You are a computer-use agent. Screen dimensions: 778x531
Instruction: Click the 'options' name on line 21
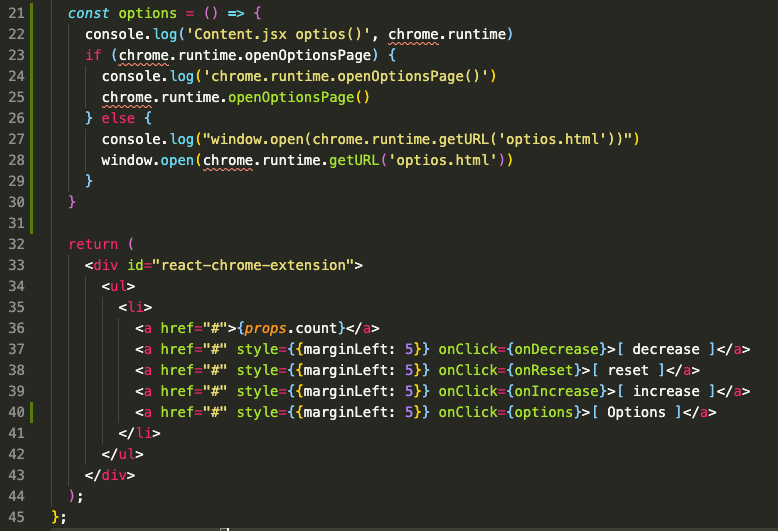(x=147, y=13)
